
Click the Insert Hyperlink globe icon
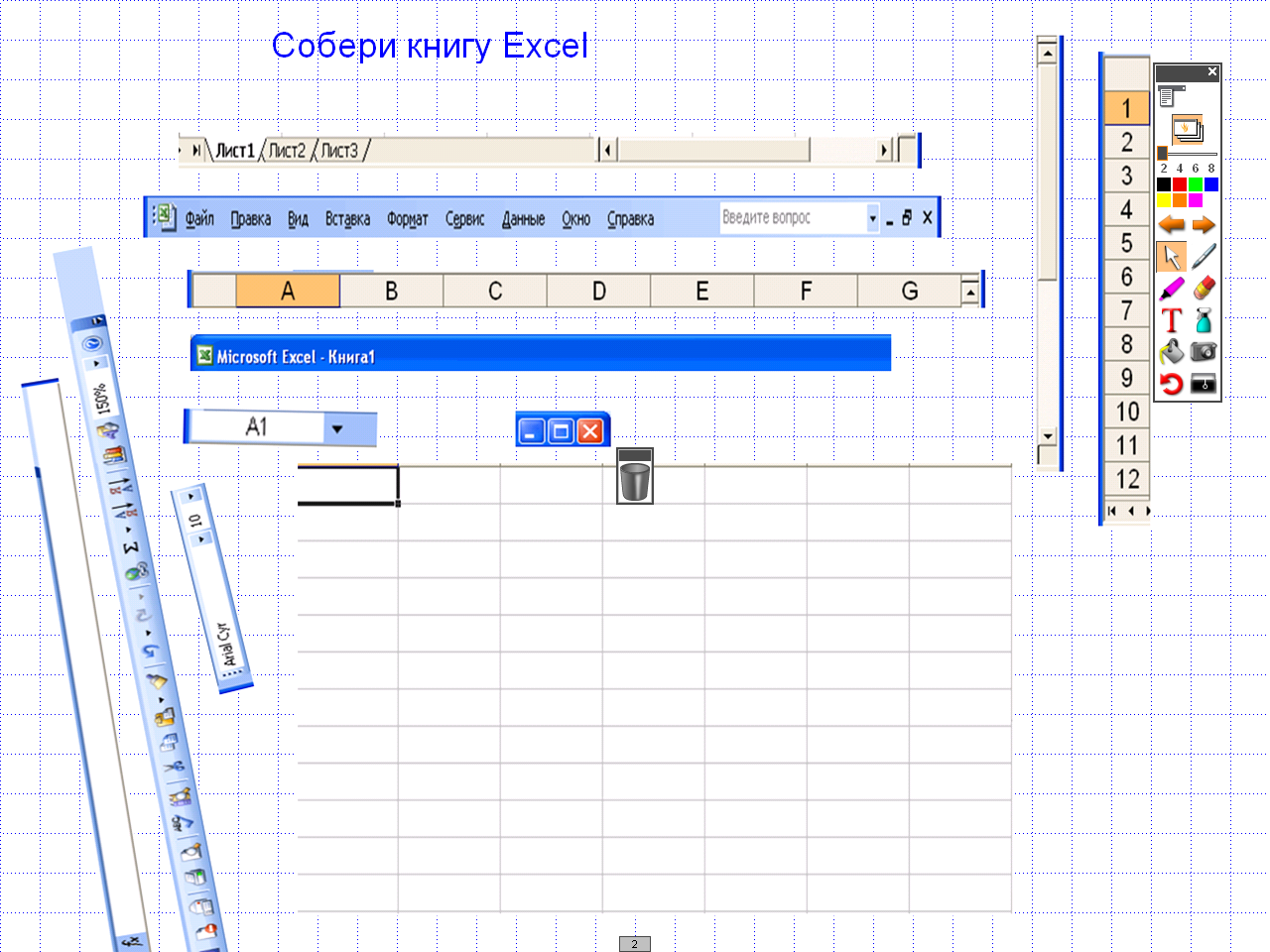click(x=137, y=572)
